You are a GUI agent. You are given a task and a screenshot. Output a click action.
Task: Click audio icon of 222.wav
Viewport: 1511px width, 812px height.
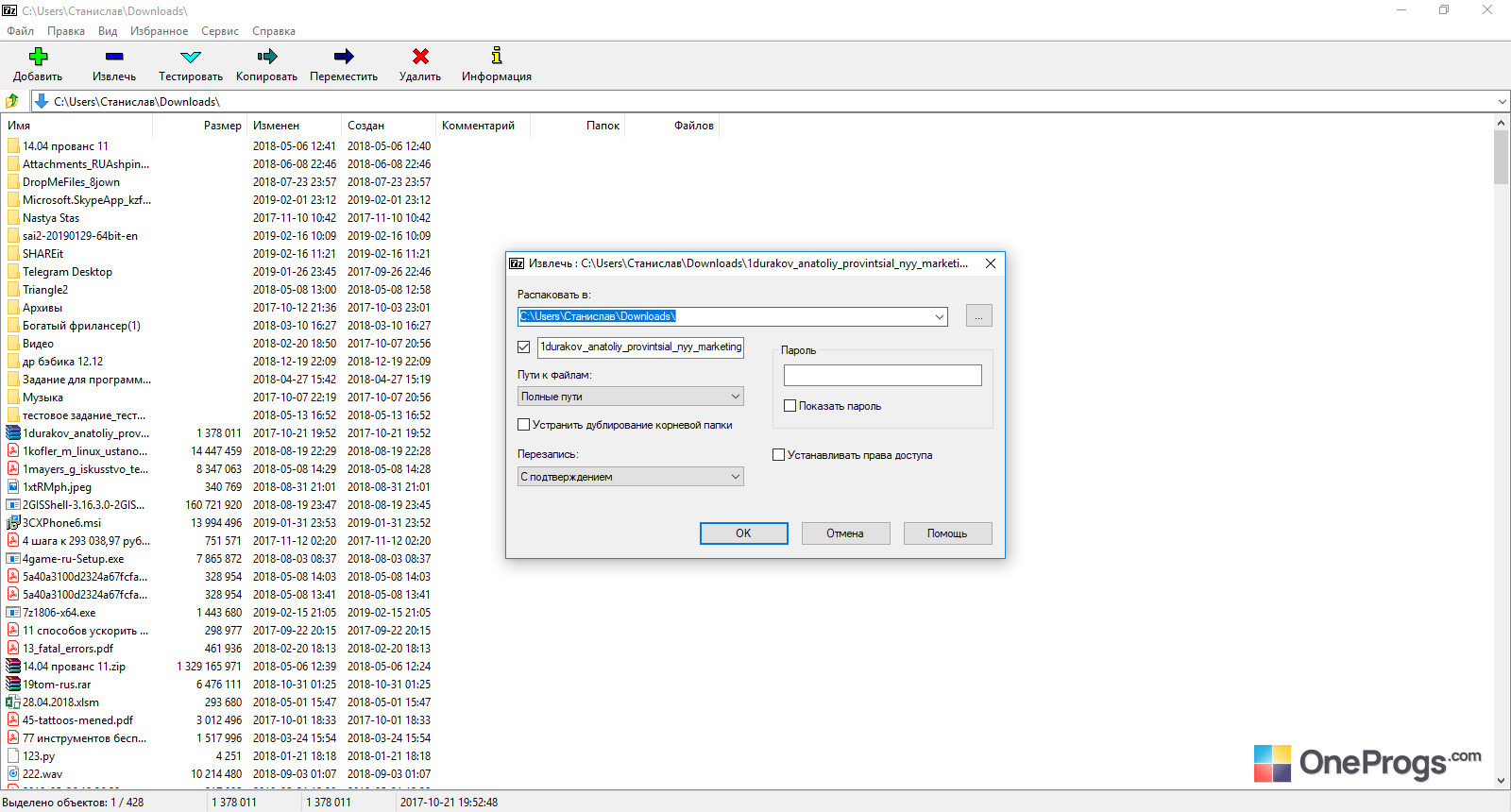coord(13,774)
